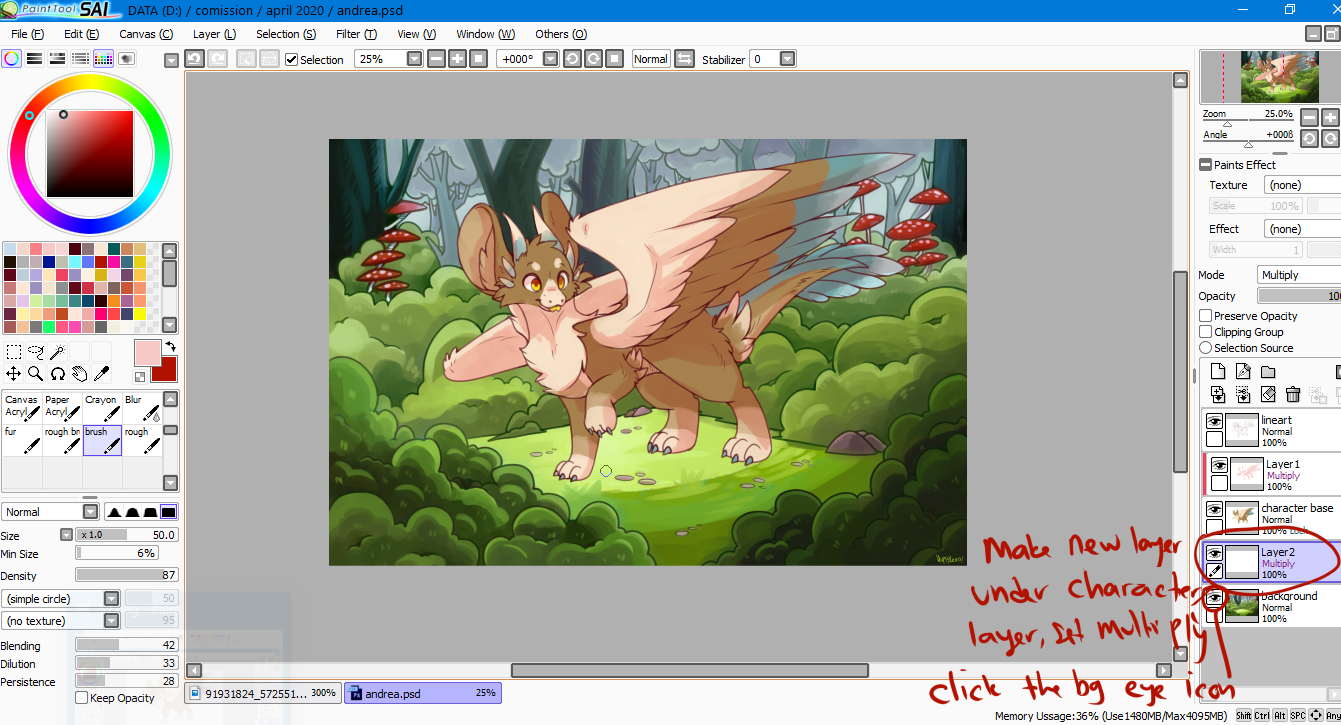This screenshot has height=725, width=1341.
Task: Swap foreground and background colors
Action: [x=170, y=346]
